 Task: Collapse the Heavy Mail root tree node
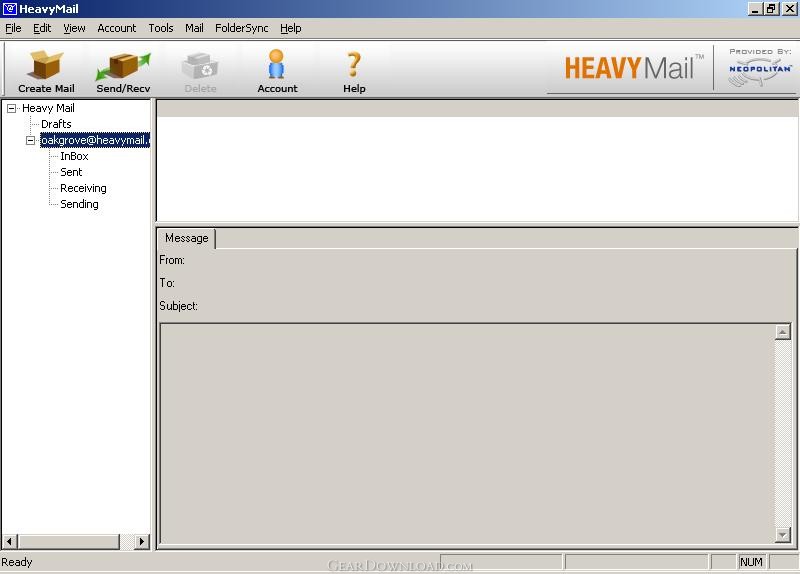click(x=11, y=108)
